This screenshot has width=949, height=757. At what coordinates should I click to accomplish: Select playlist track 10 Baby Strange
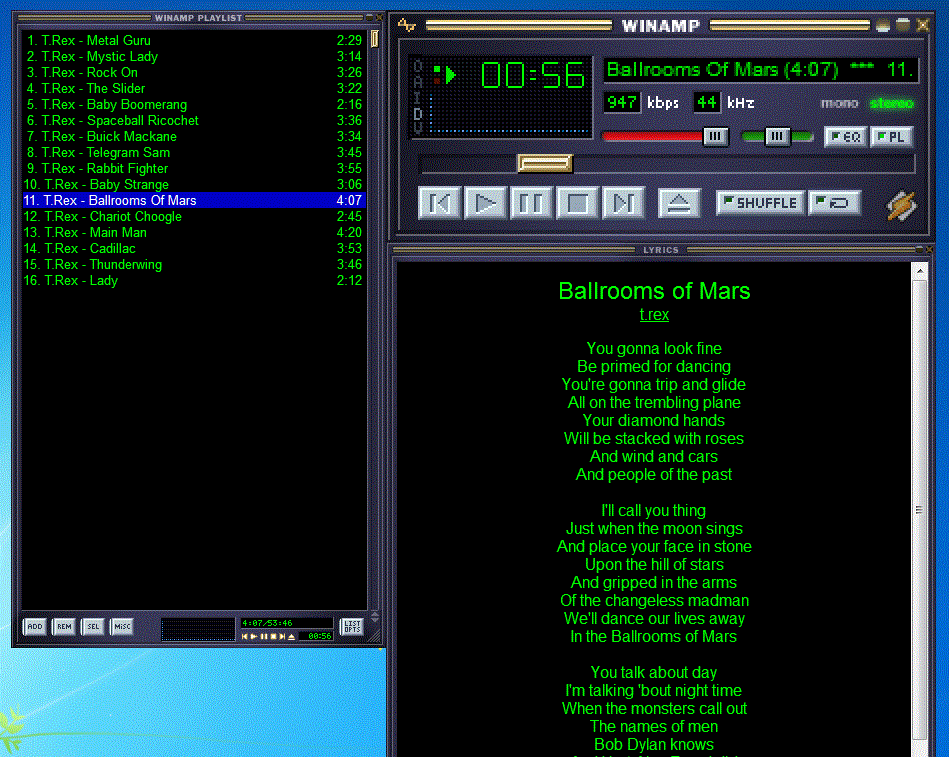[194, 185]
